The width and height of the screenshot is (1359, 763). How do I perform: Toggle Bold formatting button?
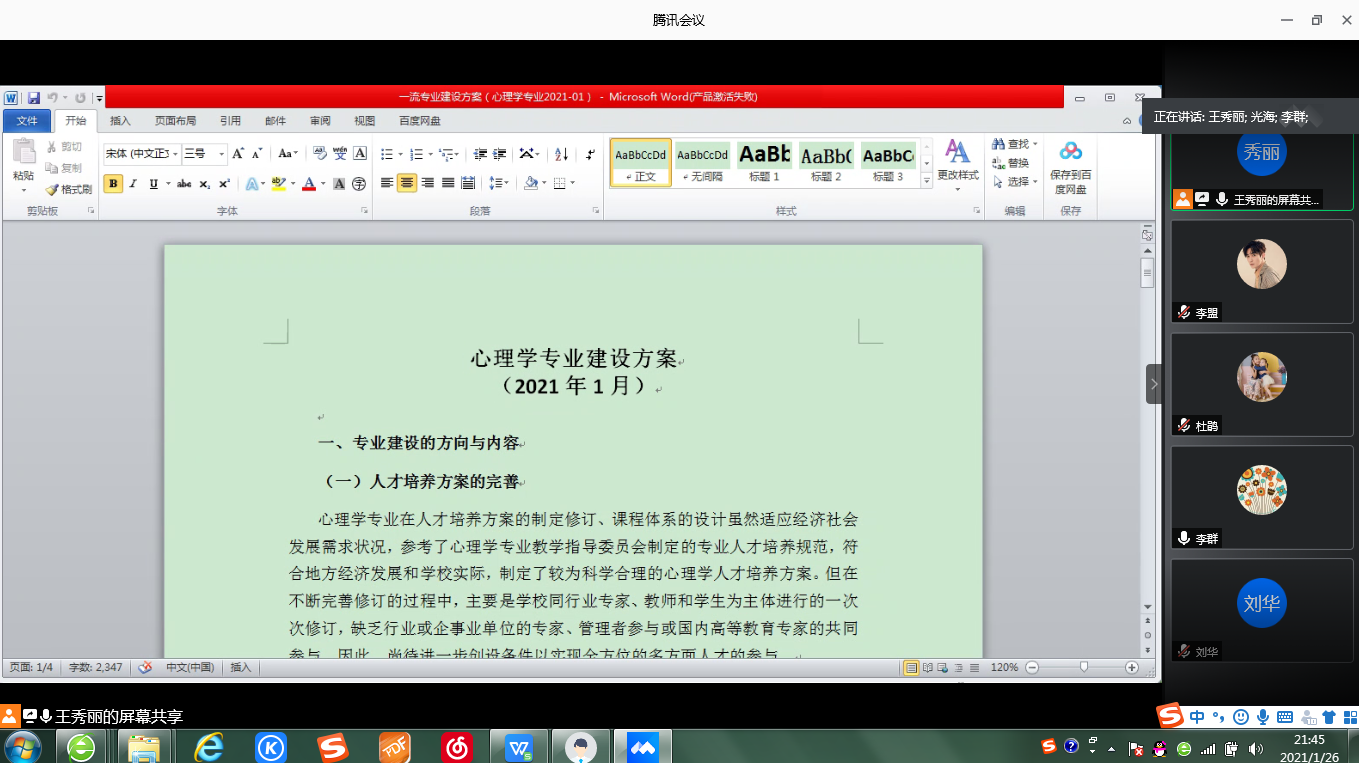pyautogui.click(x=113, y=184)
